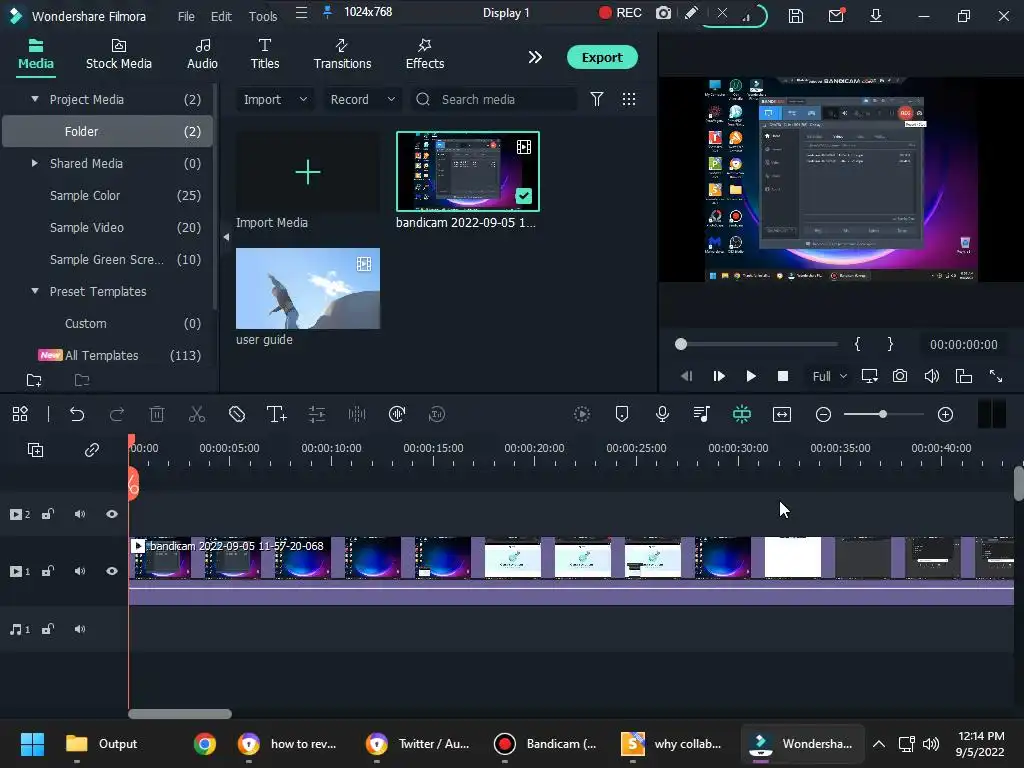Image resolution: width=1024 pixels, height=768 pixels.
Task: Open the media filter icon
Action: click(596, 99)
